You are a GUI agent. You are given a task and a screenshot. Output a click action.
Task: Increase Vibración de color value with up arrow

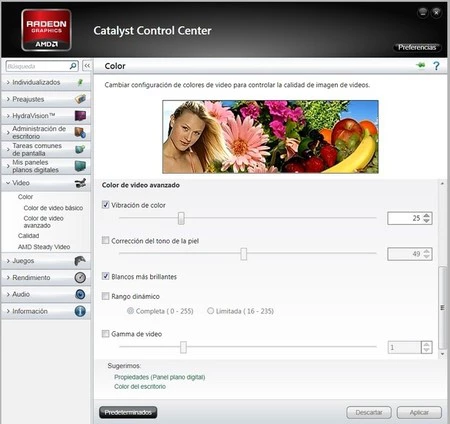tap(427, 215)
